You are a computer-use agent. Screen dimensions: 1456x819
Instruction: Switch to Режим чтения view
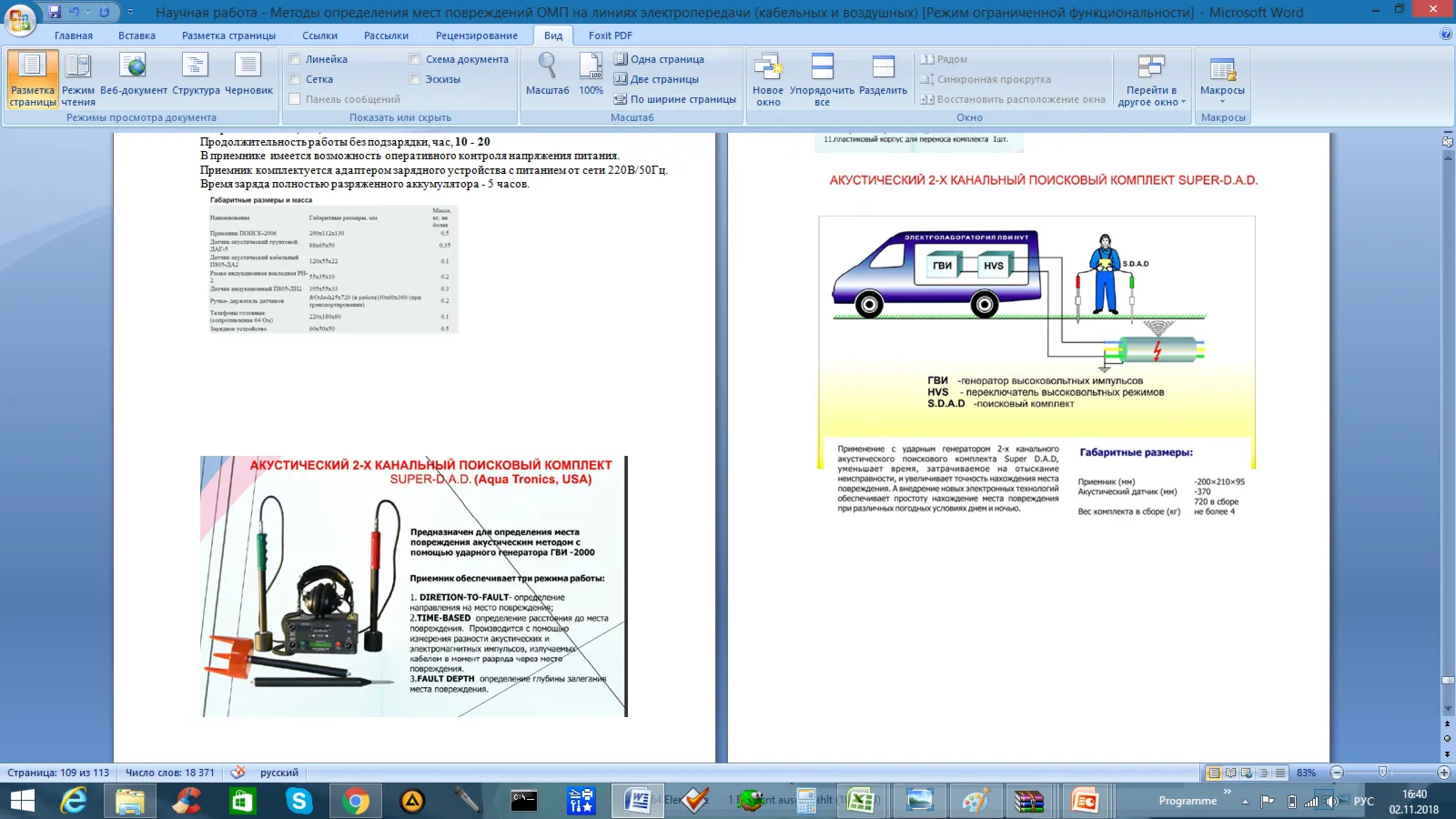pyautogui.click(x=78, y=80)
